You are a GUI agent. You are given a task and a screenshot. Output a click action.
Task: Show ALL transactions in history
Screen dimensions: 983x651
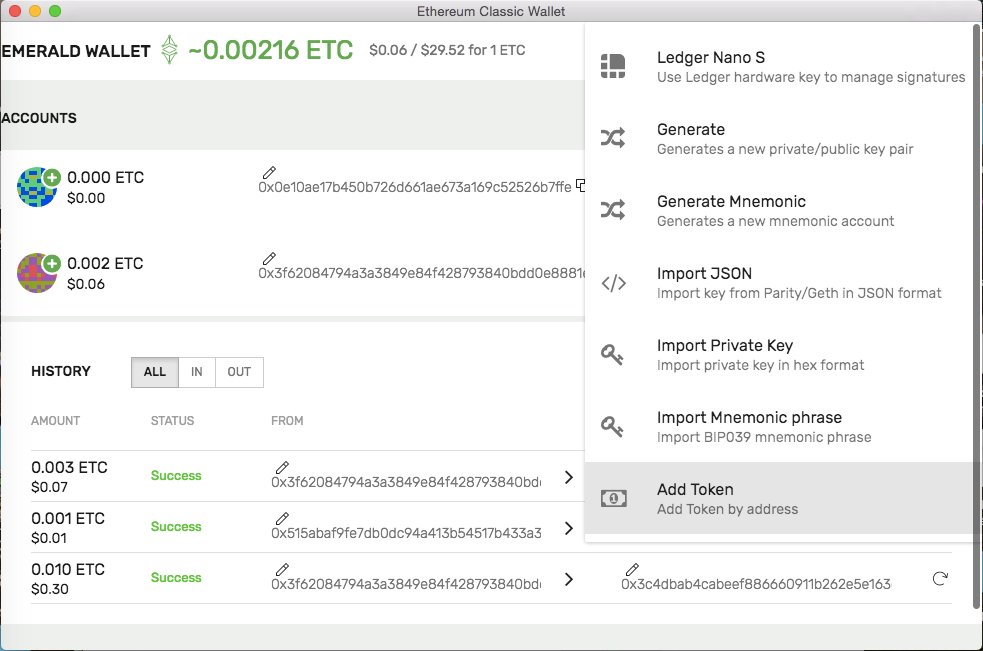[x=155, y=372]
